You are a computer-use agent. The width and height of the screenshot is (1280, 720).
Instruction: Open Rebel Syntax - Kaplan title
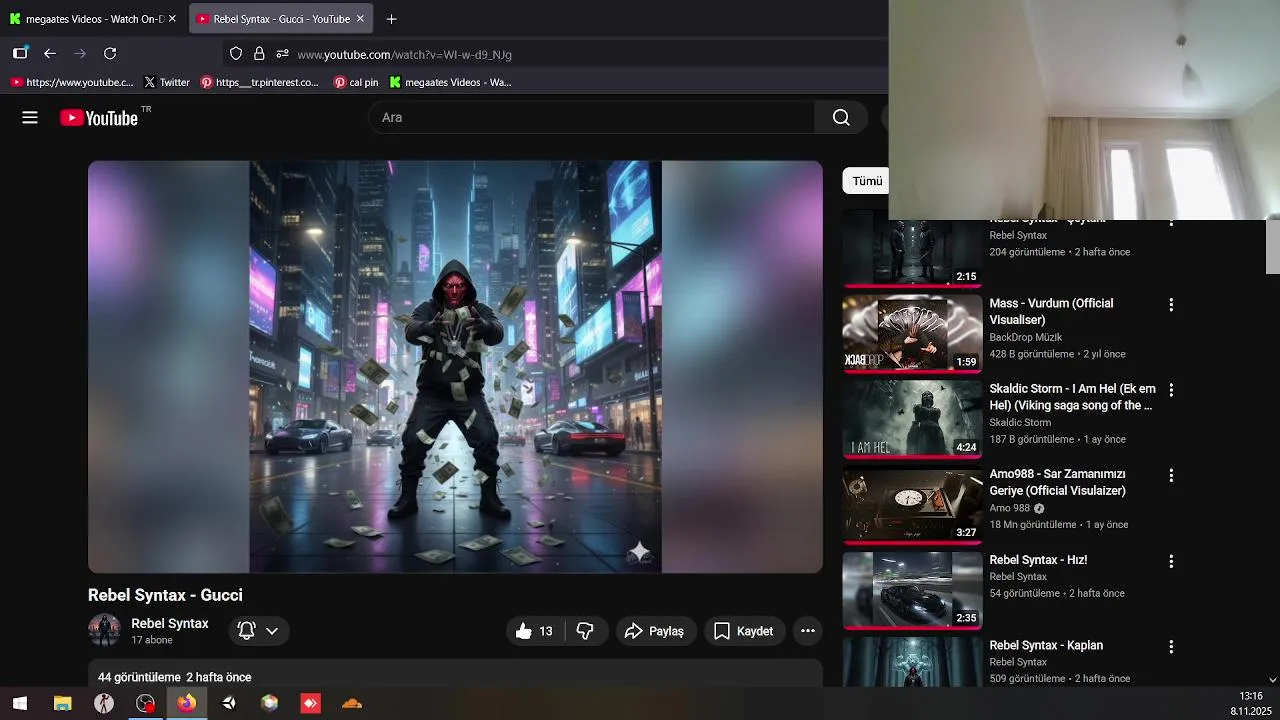[x=1046, y=645]
